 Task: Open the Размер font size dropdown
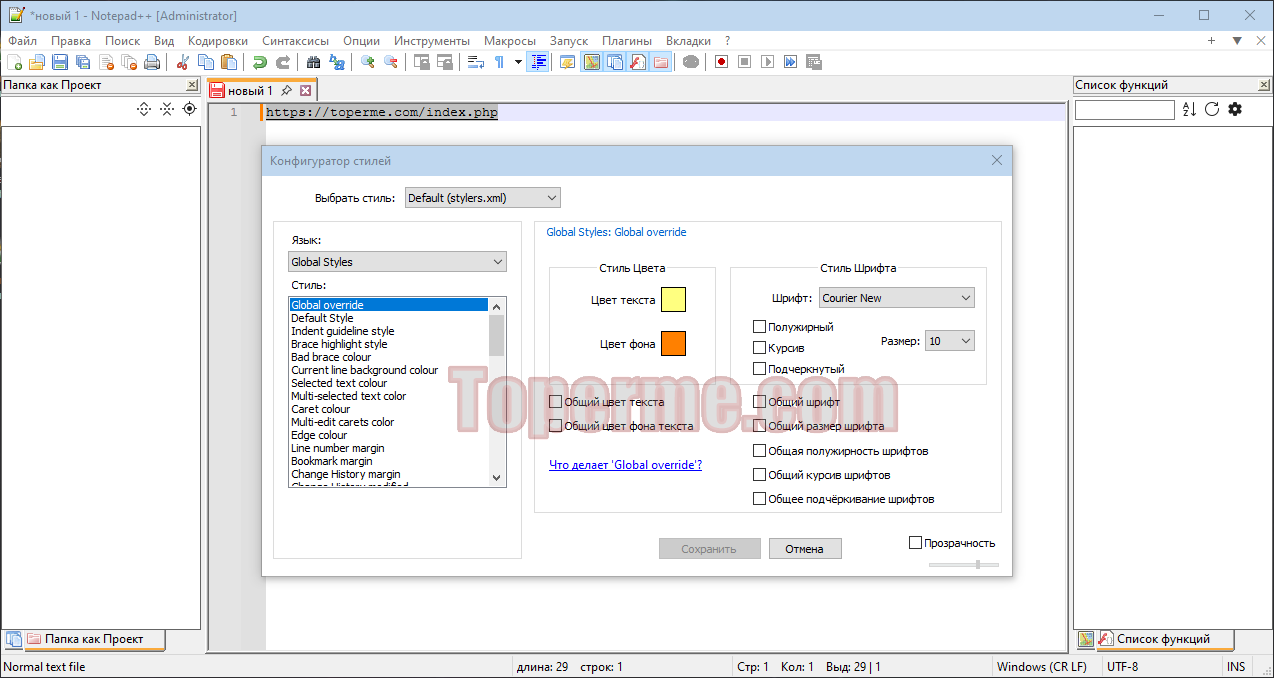click(x=950, y=341)
